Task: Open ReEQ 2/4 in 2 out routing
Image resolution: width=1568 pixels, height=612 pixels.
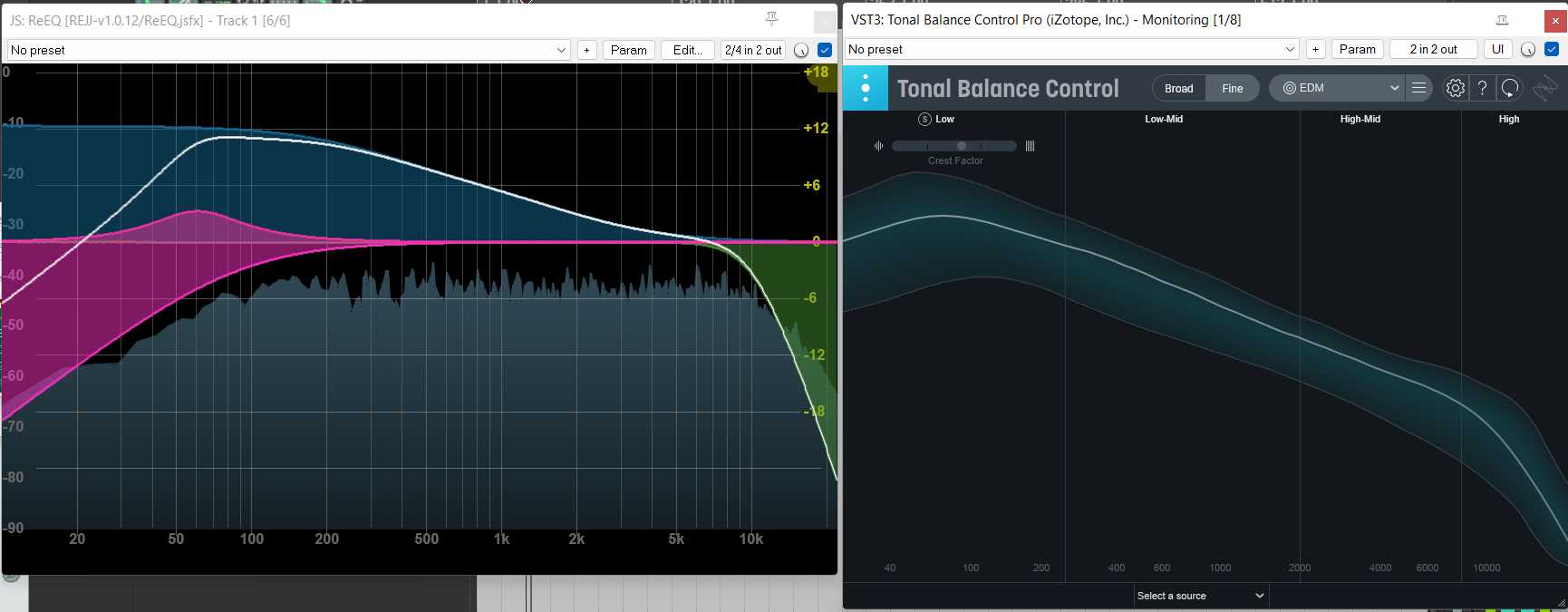Action: [753, 50]
